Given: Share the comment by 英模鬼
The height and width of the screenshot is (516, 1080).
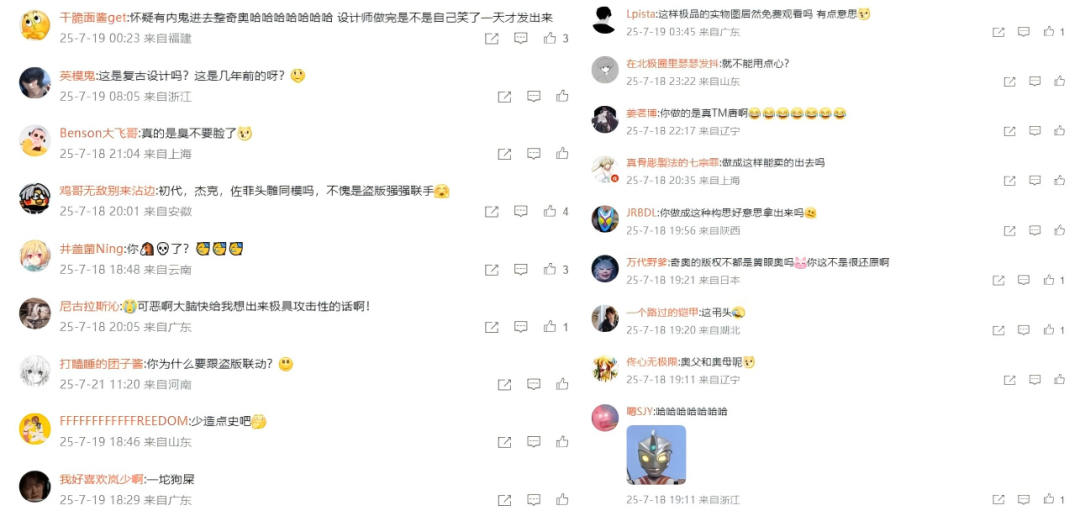Looking at the screenshot, I should tap(504, 96).
